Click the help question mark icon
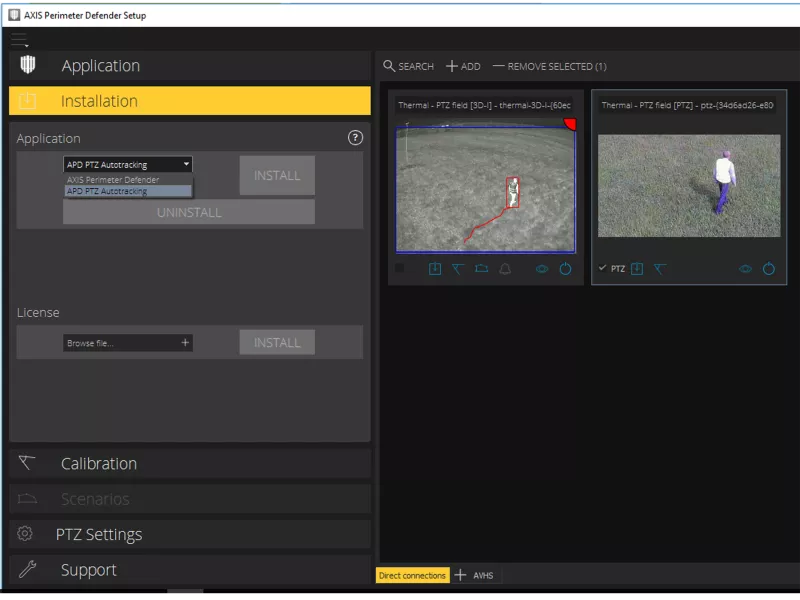The image size is (800, 600). (354, 138)
